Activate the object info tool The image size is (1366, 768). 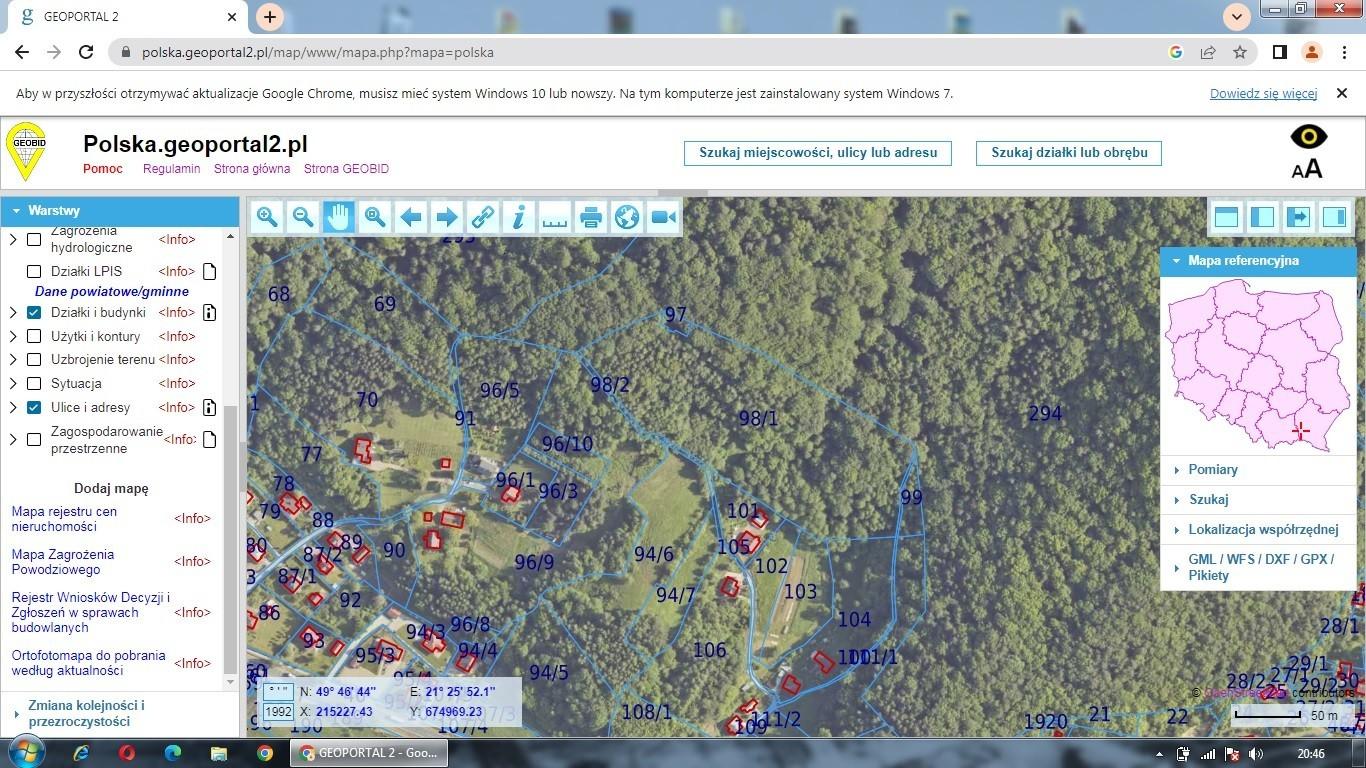click(519, 217)
